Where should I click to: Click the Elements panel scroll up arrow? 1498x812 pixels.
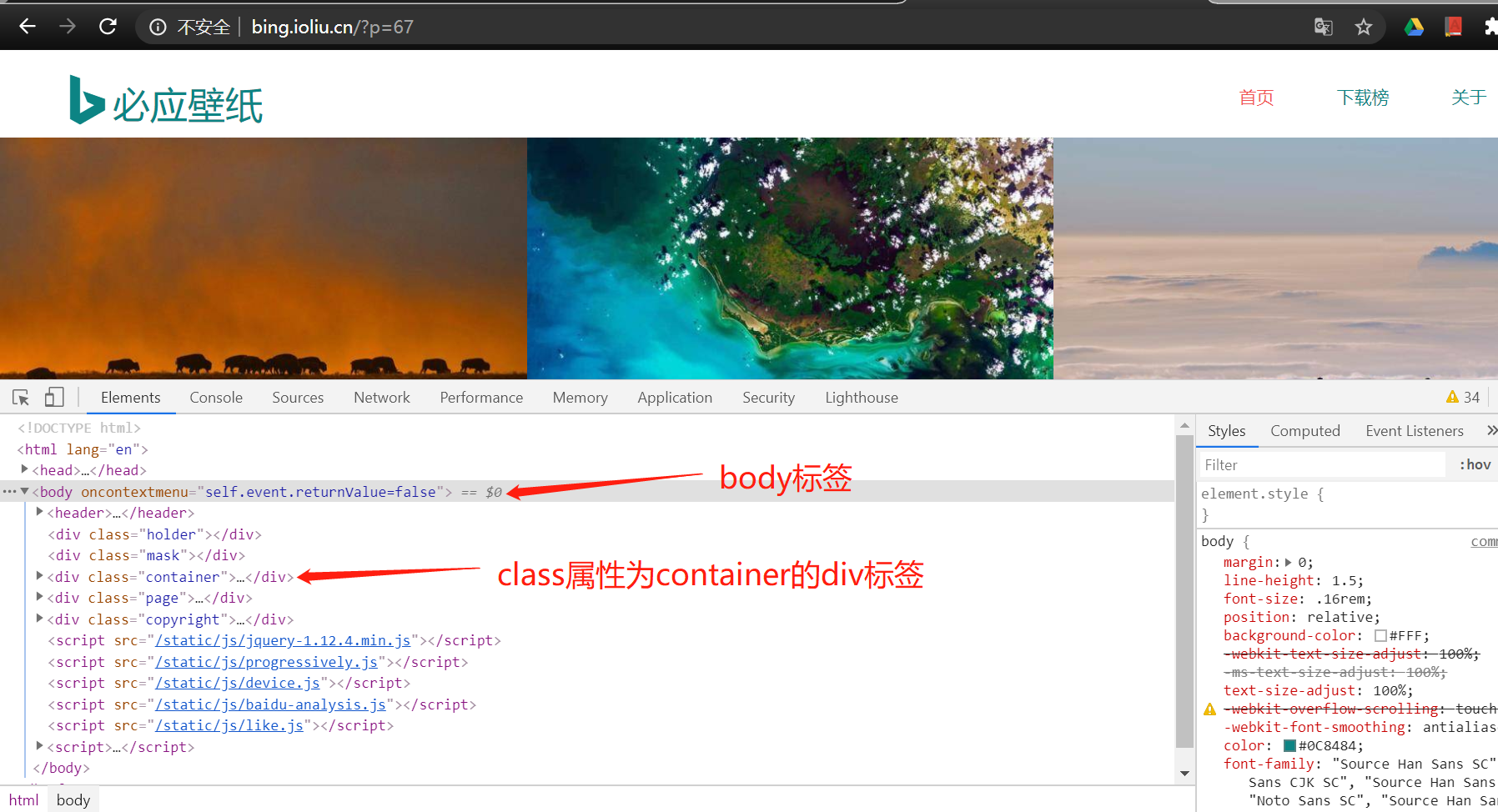pyautogui.click(x=1184, y=426)
